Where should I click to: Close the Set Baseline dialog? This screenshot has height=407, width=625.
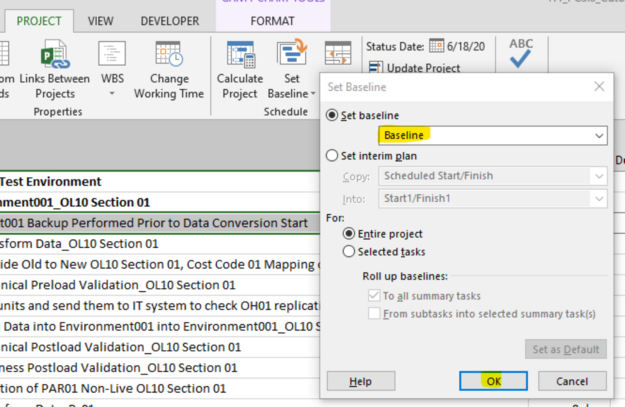tap(599, 87)
